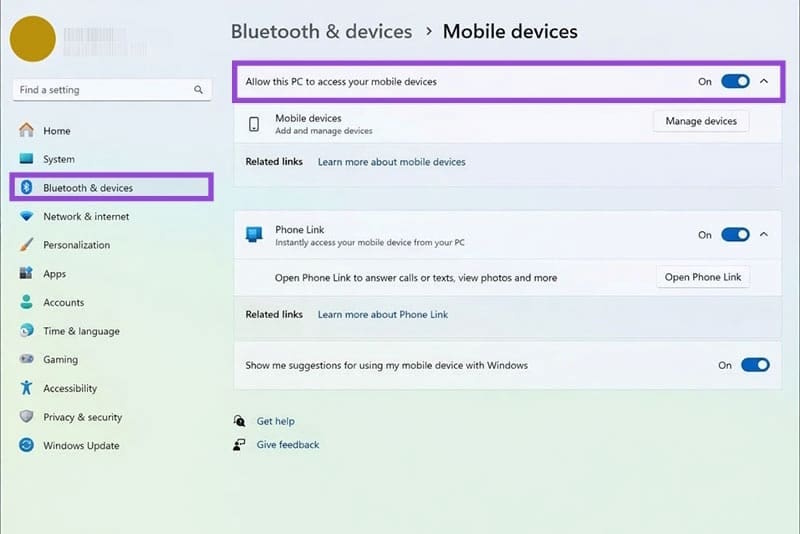The height and width of the screenshot is (534, 800).
Task: Focus the Find a setting field
Action: click(100, 90)
